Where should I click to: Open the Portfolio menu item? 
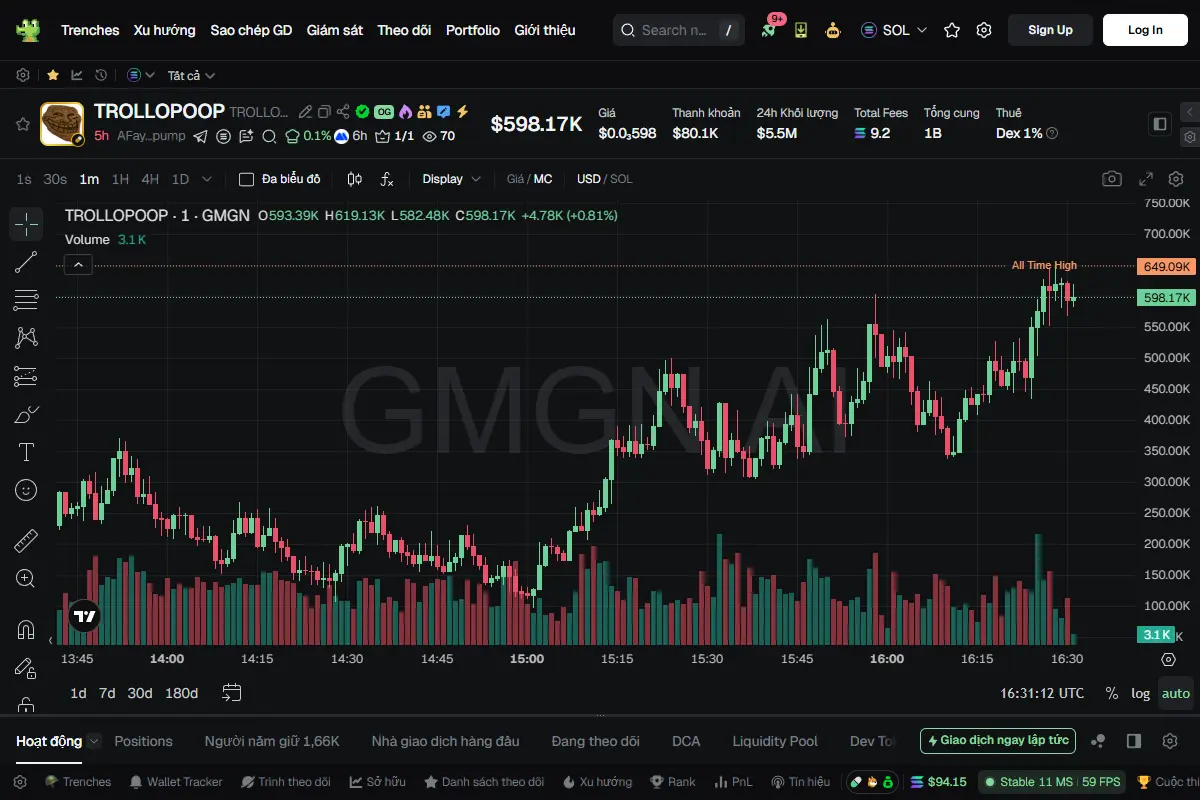[x=473, y=30]
